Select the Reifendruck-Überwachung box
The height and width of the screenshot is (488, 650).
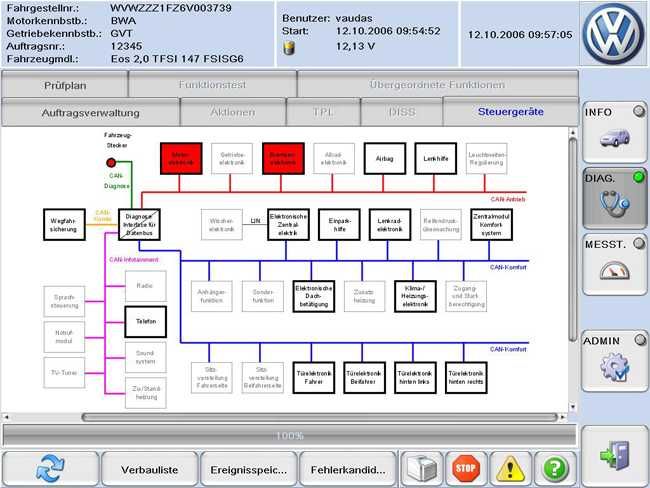pos(441,225)
